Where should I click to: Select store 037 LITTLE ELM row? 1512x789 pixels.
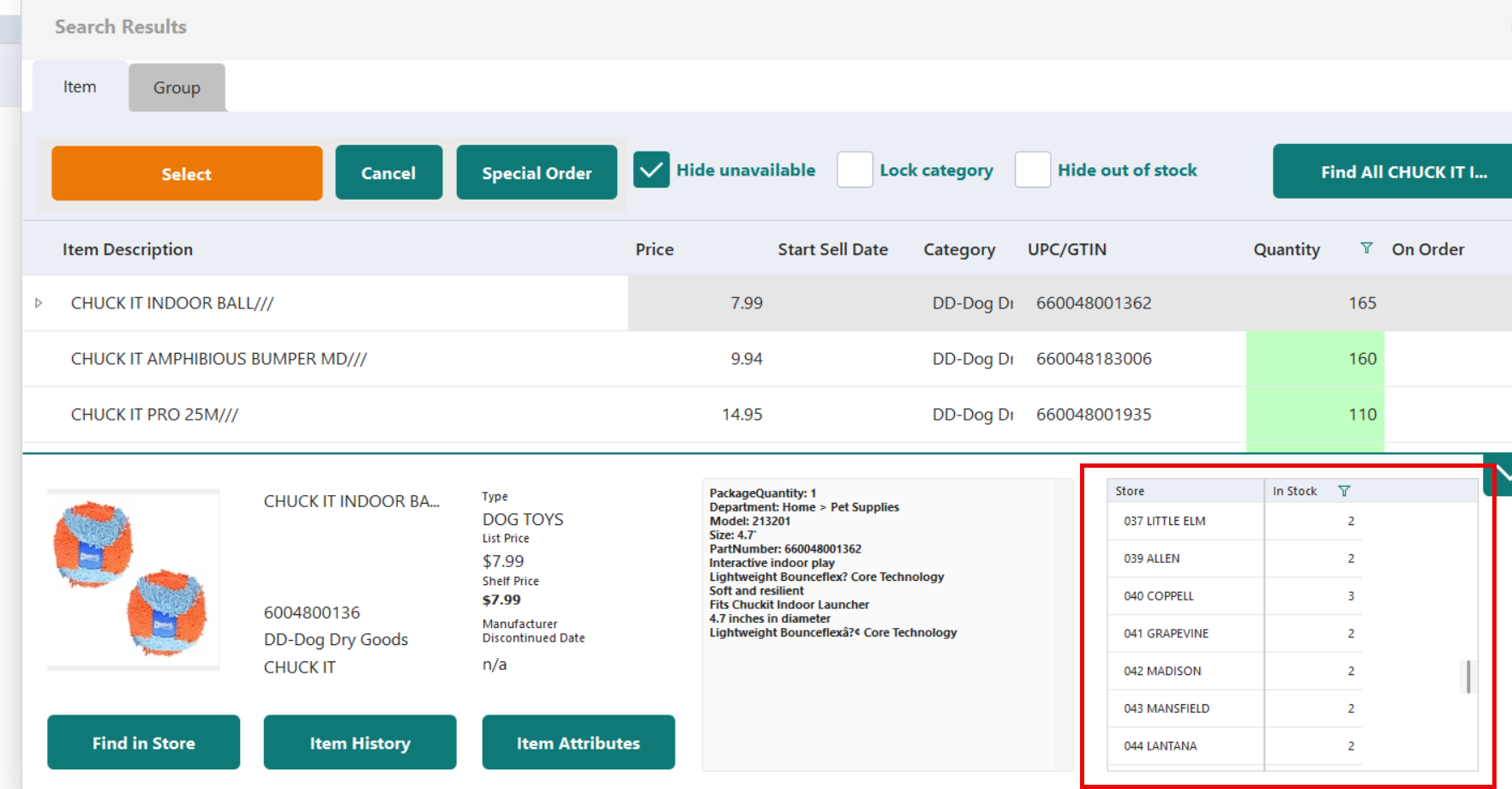click(1234, 521)
